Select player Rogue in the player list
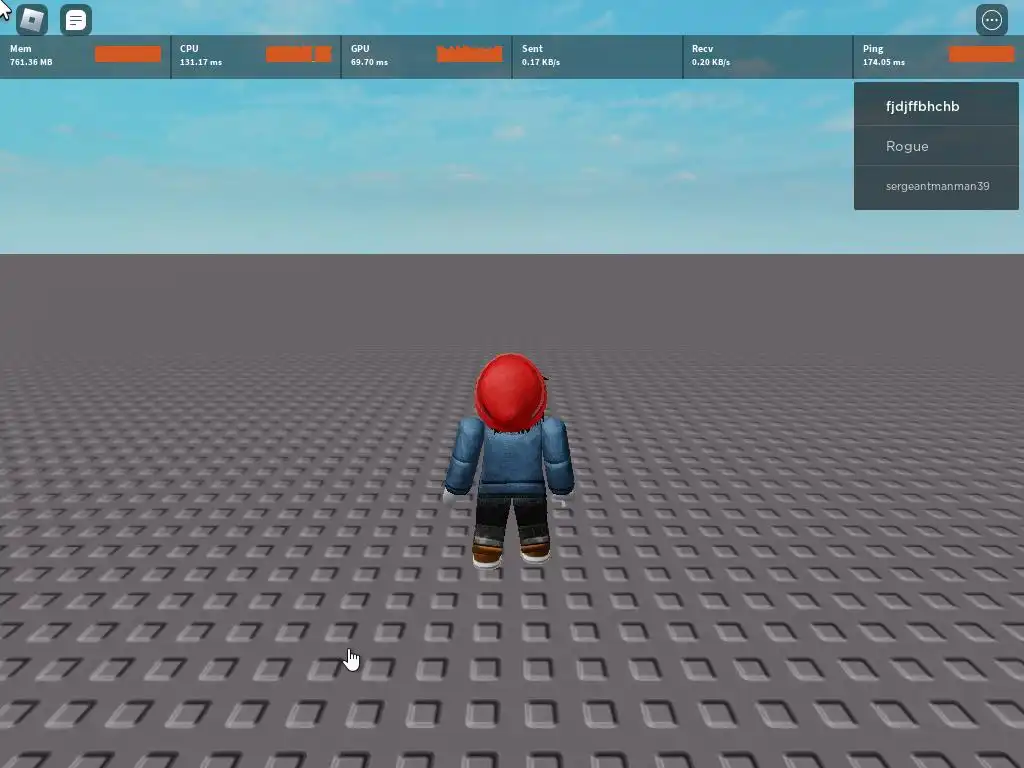The image size is (1024, 768). click(x=936, y=146)
